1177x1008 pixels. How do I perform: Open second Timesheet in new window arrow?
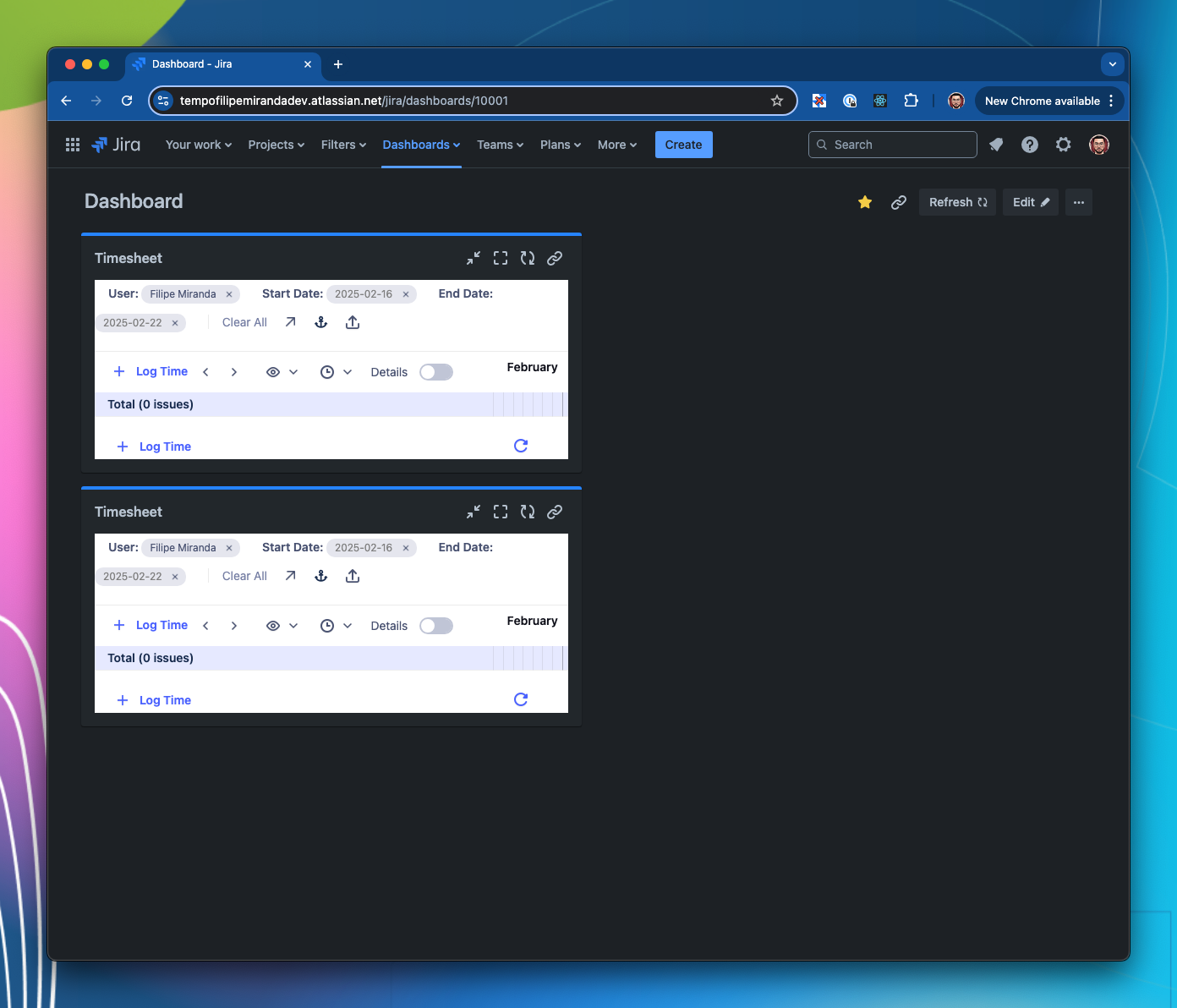[x=291, y=576]
